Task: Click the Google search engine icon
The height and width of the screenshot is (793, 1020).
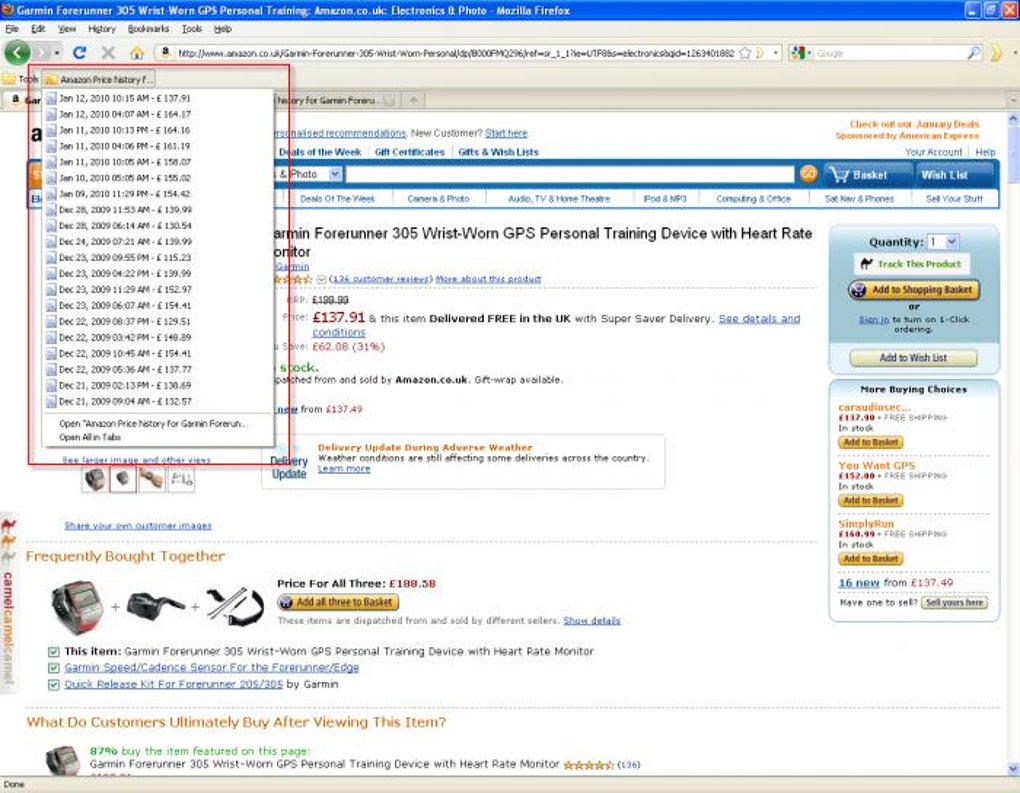Action: (798, 53)
